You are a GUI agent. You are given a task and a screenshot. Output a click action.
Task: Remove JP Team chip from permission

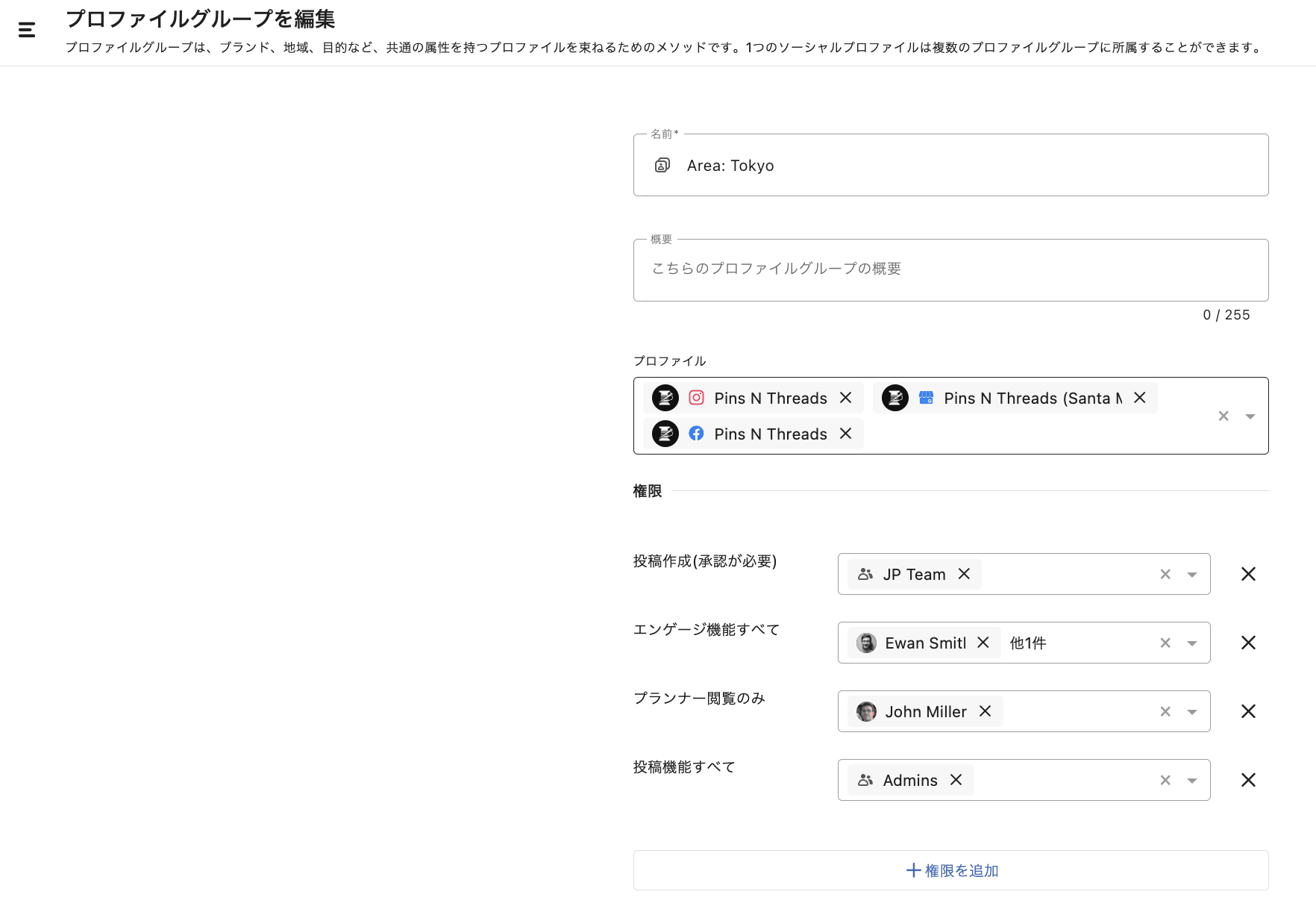(964, 574)
